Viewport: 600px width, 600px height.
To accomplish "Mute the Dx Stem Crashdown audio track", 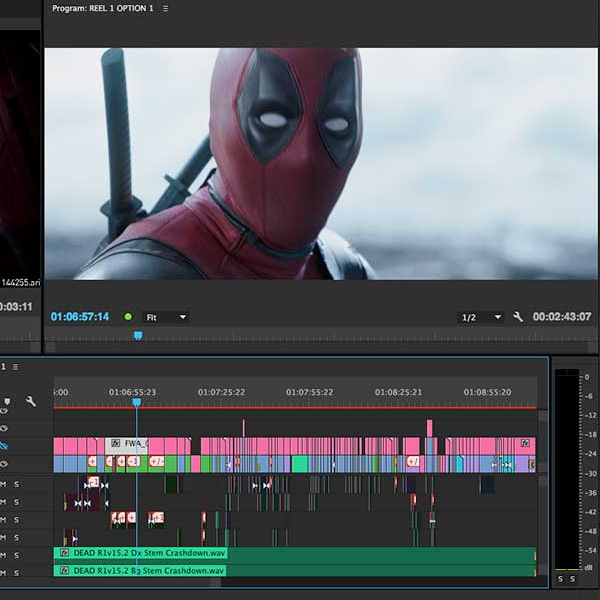I will 3,553.
